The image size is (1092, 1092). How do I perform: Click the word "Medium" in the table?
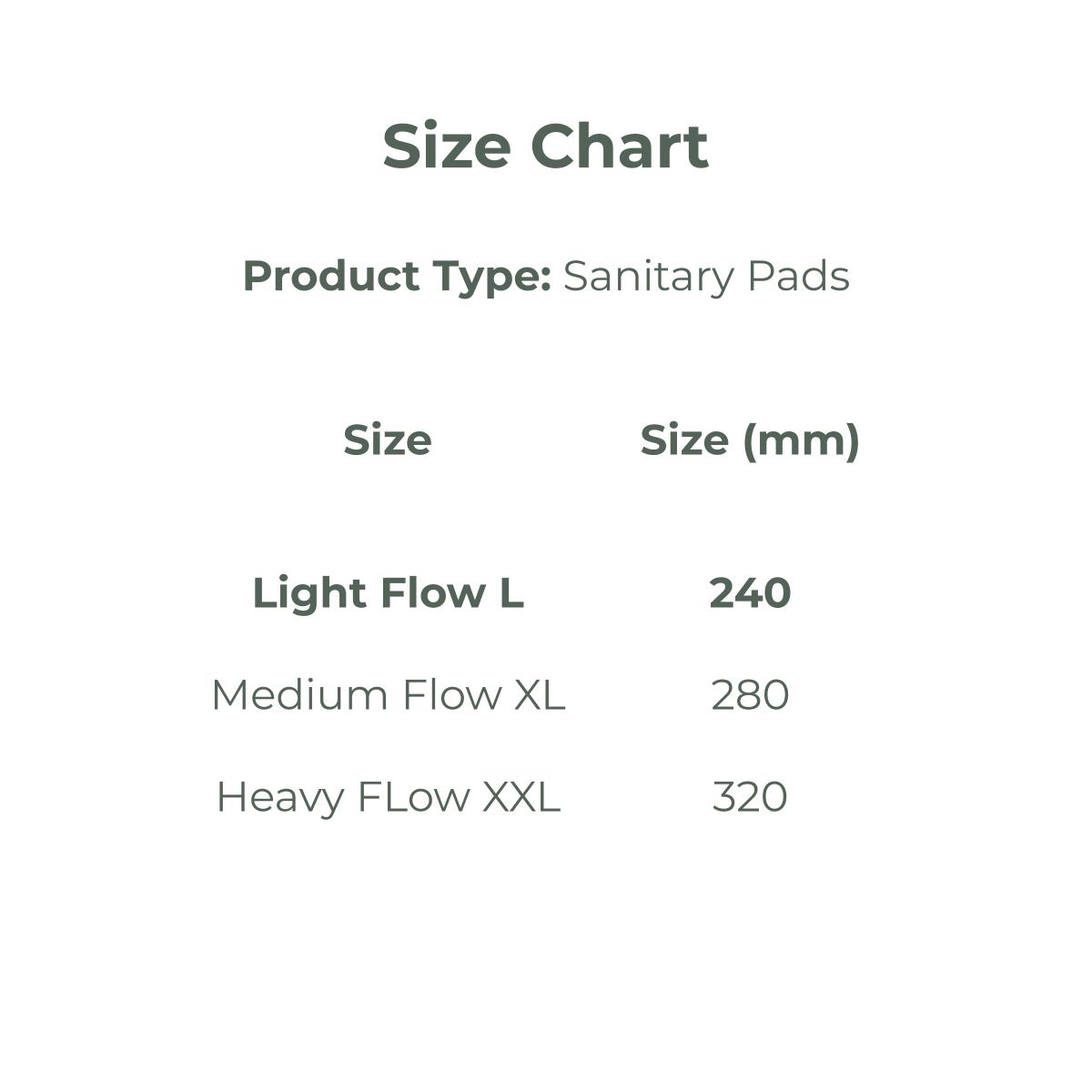pyautogui.click(x=288, y=695)
